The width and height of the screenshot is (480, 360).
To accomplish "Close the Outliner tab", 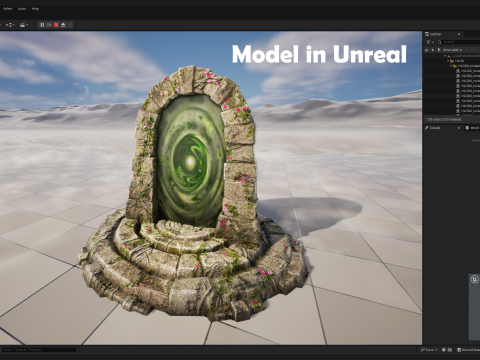I will 459,34.
